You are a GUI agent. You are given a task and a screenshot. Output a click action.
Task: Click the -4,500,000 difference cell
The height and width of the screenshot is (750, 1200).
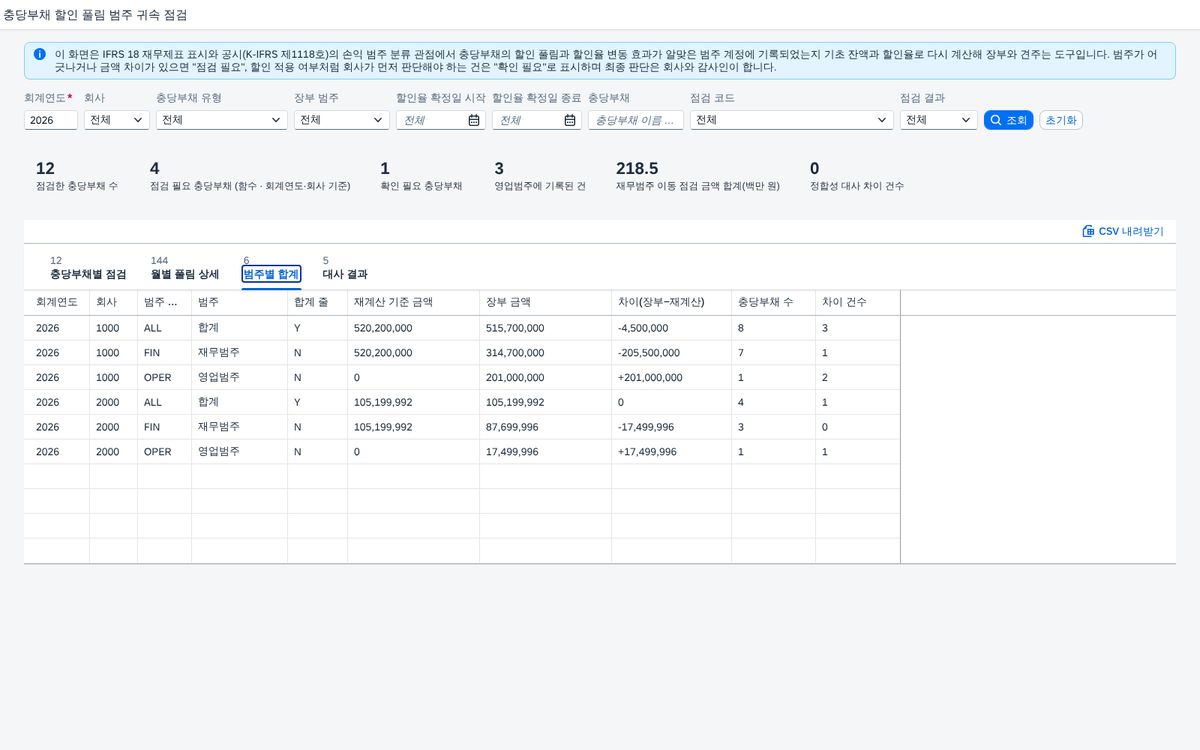click(x=671, y=328)
